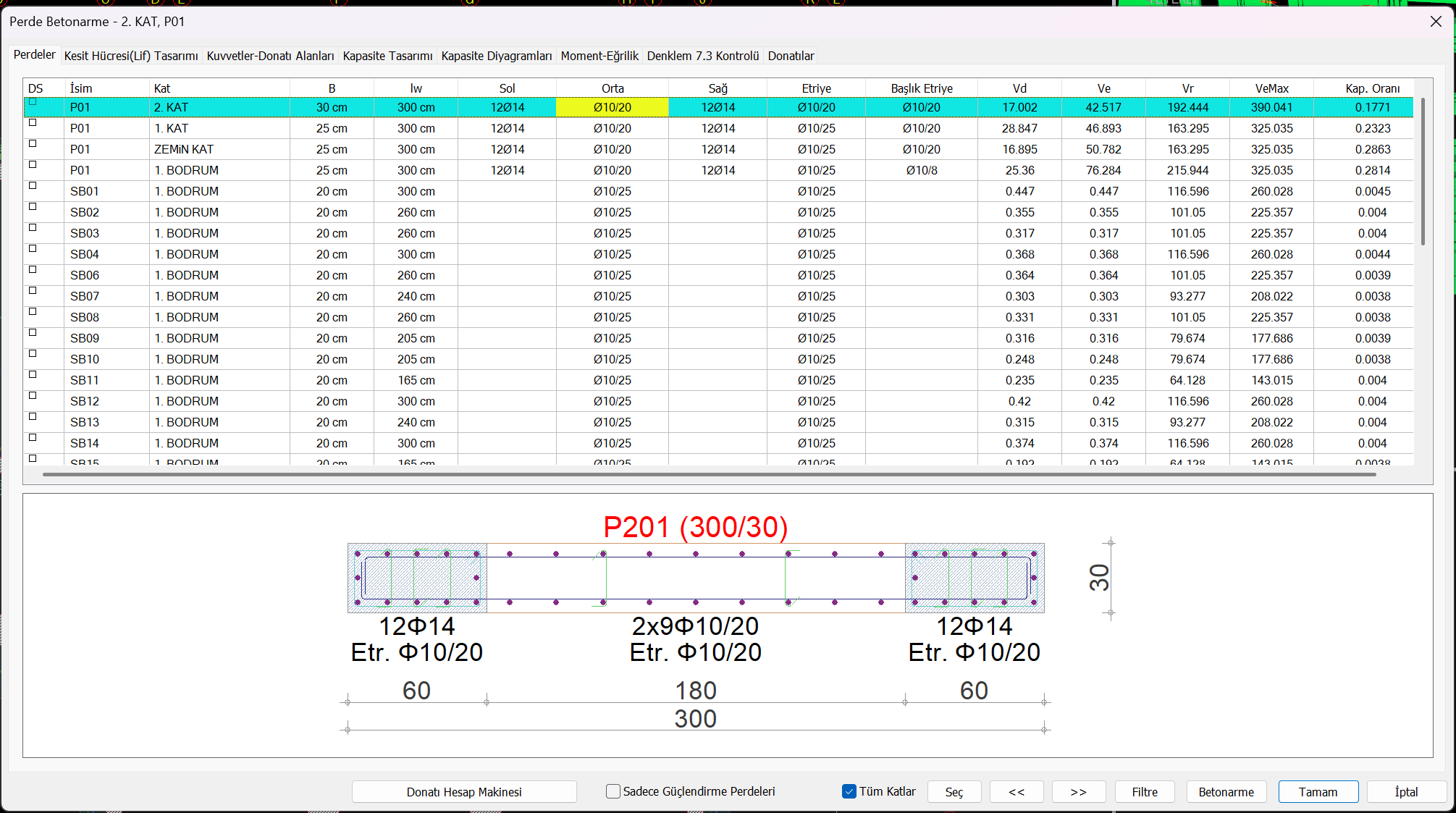
Task: Open the Moment-Eğrilik tab
Action: (599, 56)
